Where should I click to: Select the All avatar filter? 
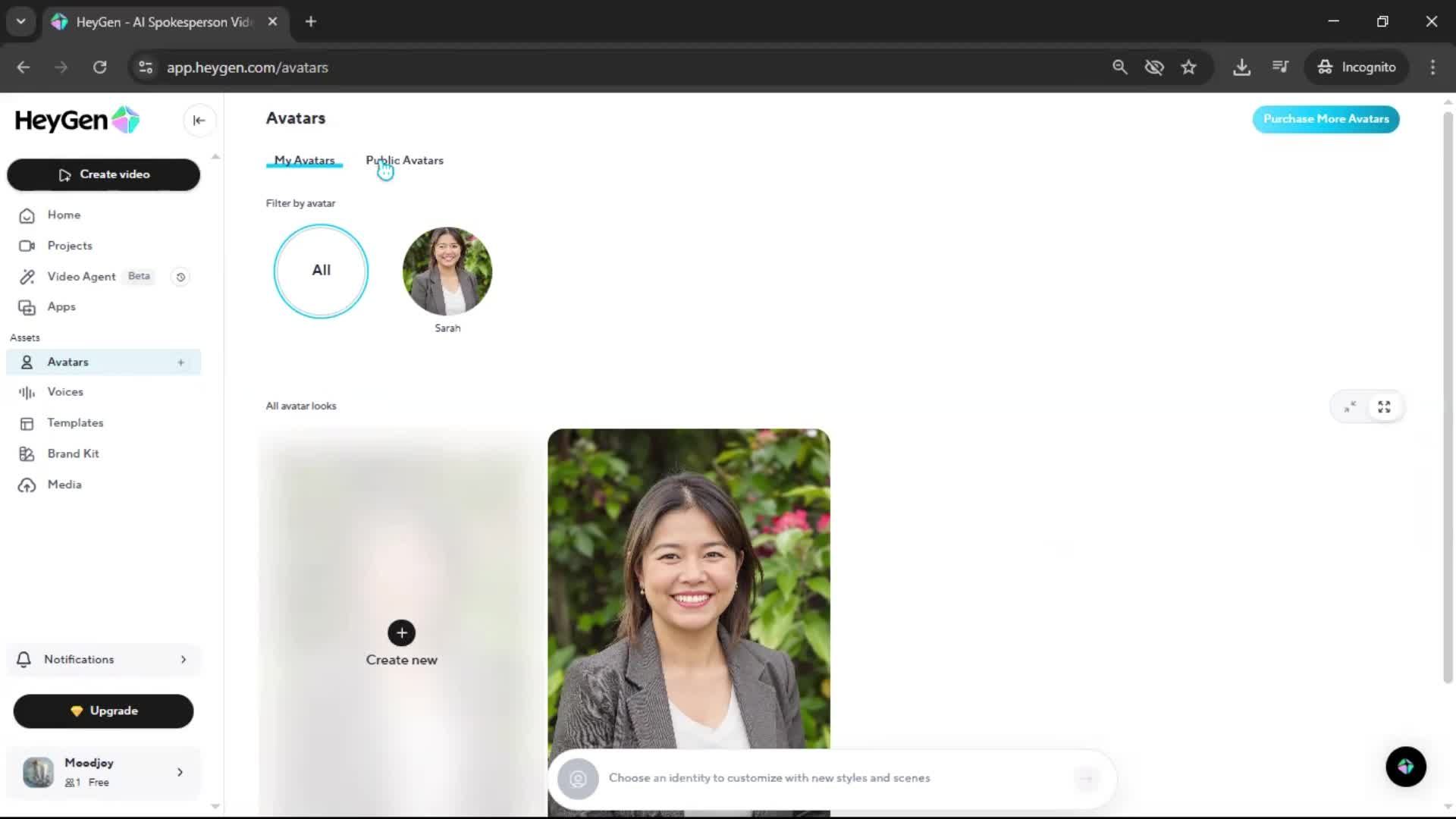[321, 271]
